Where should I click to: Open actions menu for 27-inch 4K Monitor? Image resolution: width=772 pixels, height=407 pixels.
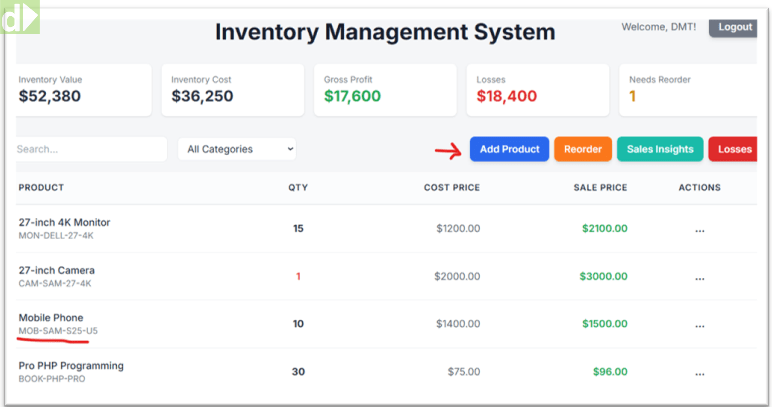click(699, 229)
